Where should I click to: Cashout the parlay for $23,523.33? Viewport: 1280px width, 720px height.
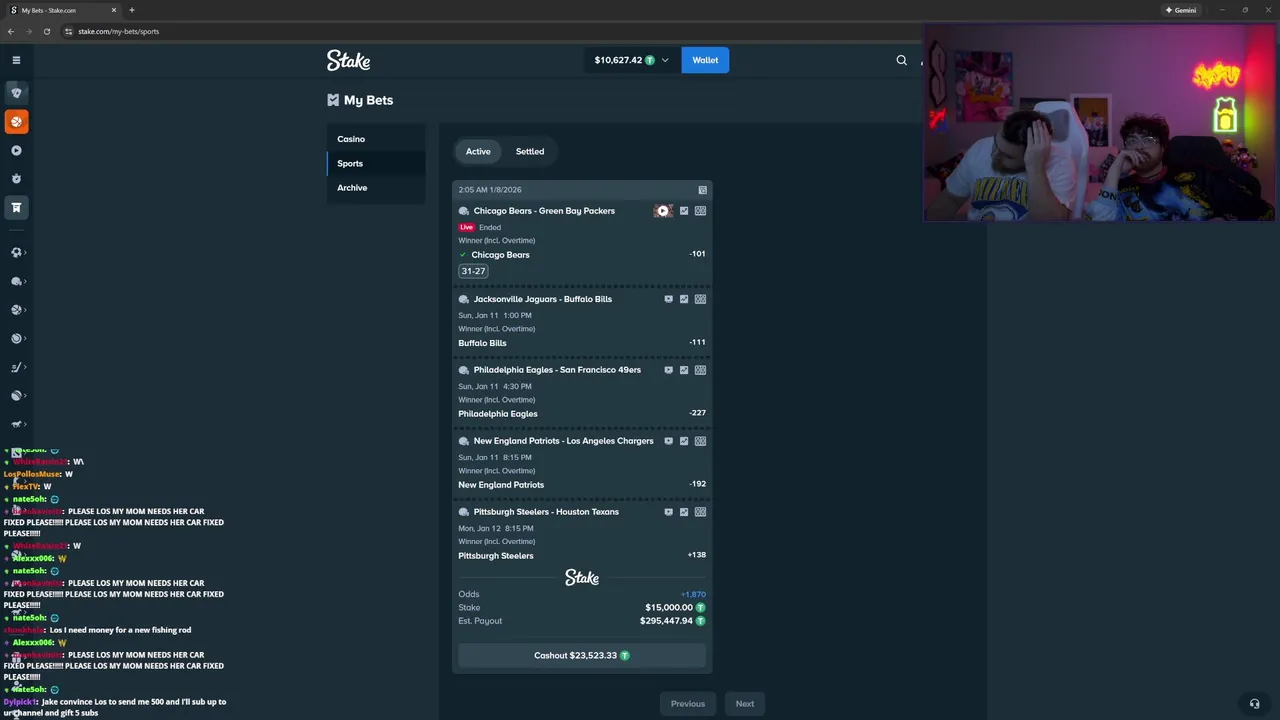582,655
